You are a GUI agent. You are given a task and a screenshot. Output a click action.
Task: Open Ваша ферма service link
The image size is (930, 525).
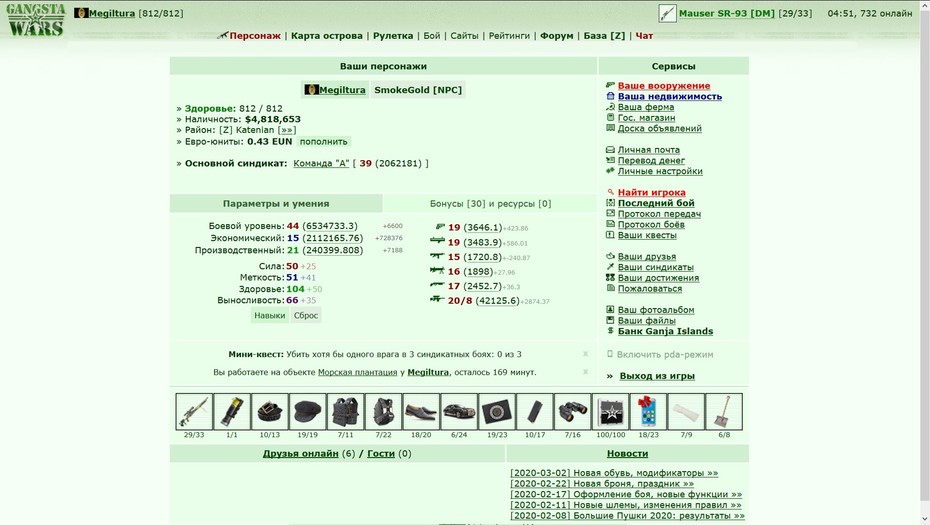tap(646, 107)
